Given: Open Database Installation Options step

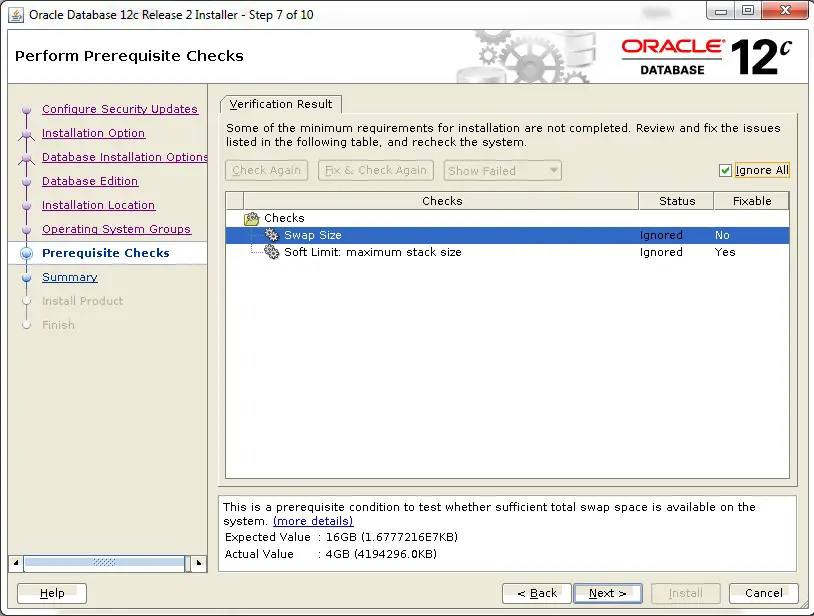Looking at the screenshot, I should point(125,157).
